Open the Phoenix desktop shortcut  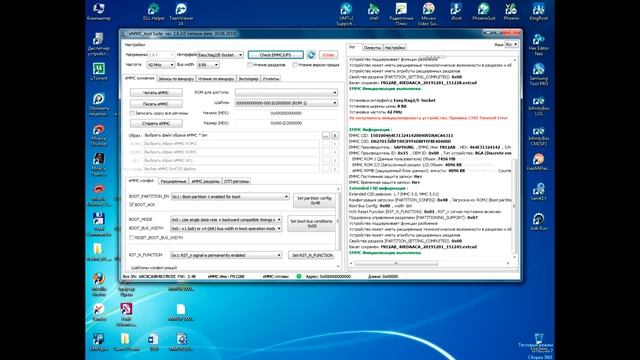(x=511, y=12)
